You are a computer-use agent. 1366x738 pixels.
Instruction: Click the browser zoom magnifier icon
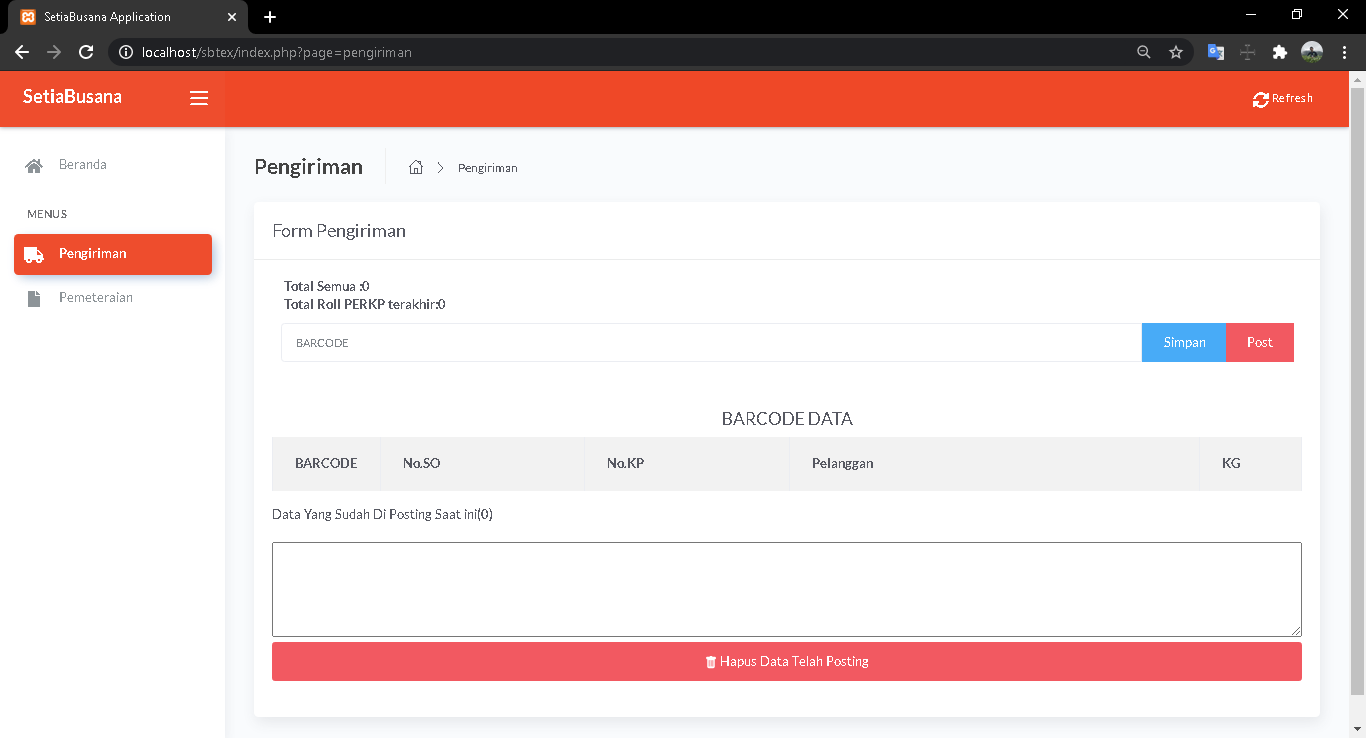pyautogui.click(x=1144, y=52)
